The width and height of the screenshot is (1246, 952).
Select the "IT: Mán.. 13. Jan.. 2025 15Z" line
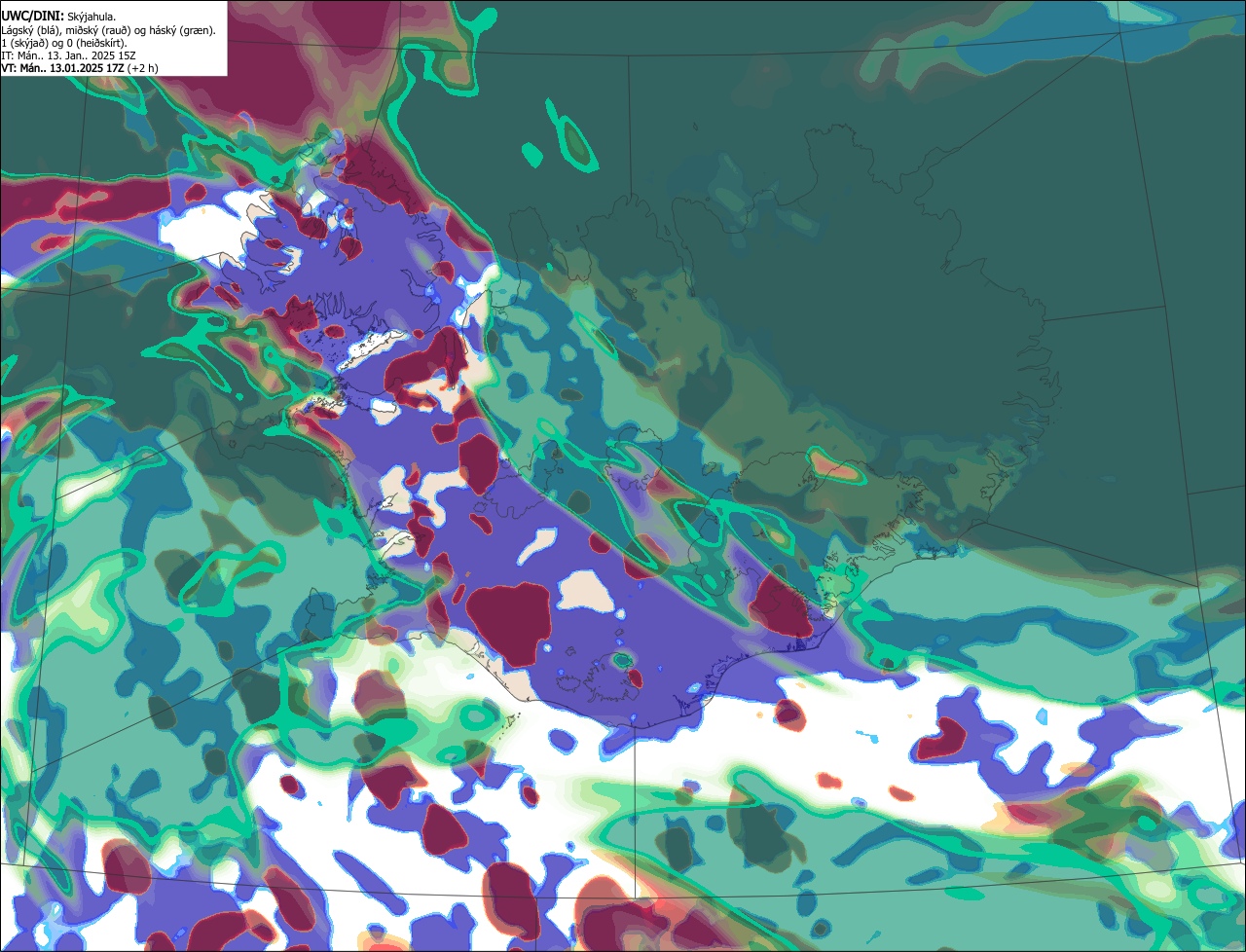[x=68, y=55]
